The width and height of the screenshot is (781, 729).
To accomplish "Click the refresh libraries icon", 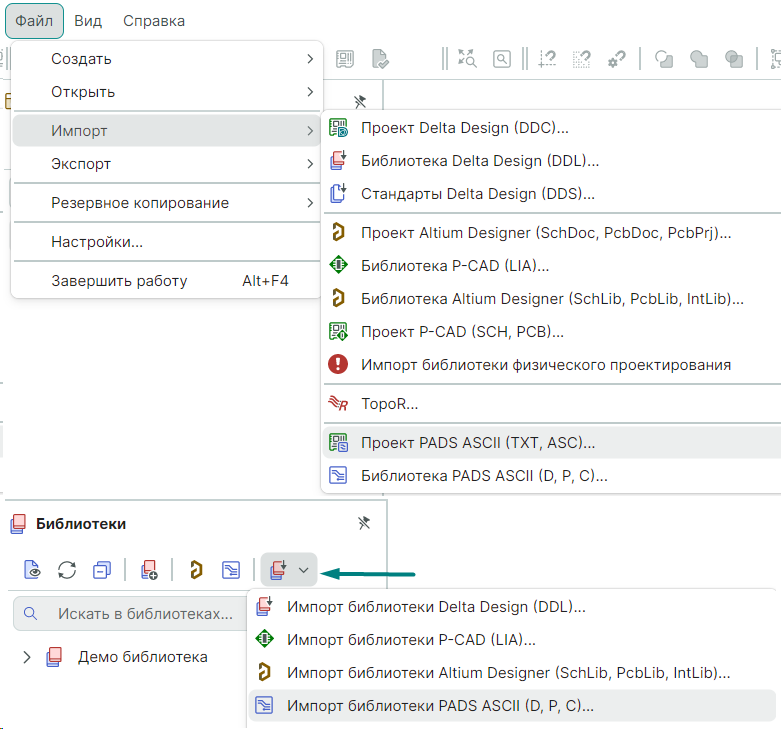I will click(x=67, y=570).
